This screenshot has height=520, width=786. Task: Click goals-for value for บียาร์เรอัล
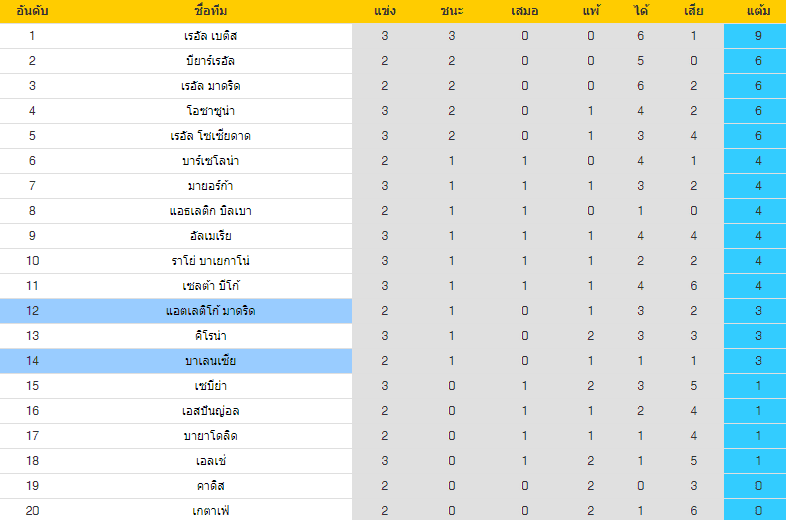pyautogui.click(x=641, y=61)
